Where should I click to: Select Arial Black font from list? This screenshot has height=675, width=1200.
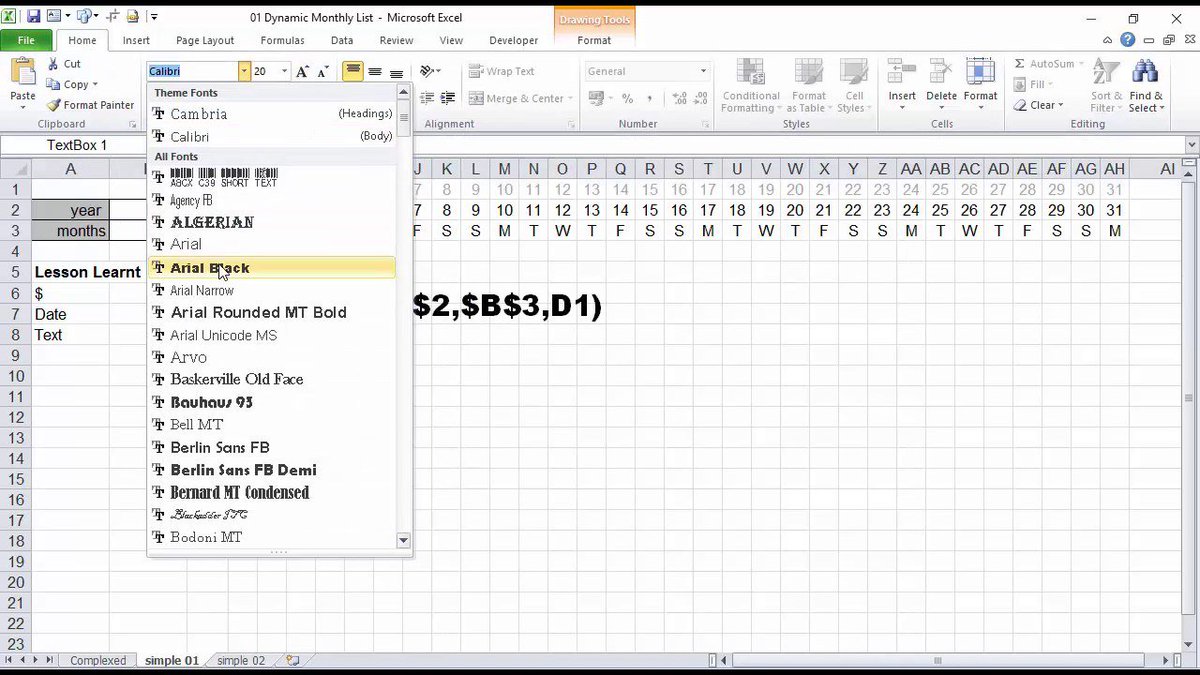tap(271, 268)
